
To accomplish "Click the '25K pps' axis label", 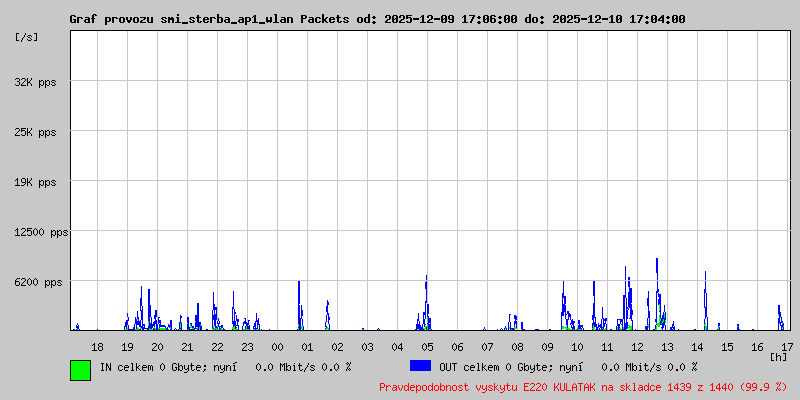I will point(35,132).
